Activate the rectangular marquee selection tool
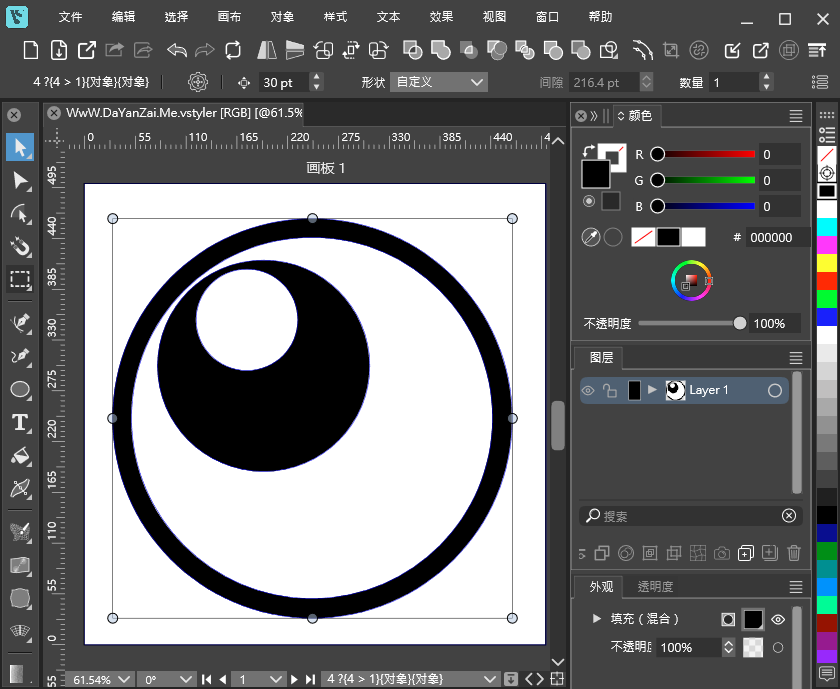The width and height of the screenshot is (840, 689). [x=19, y=281]
